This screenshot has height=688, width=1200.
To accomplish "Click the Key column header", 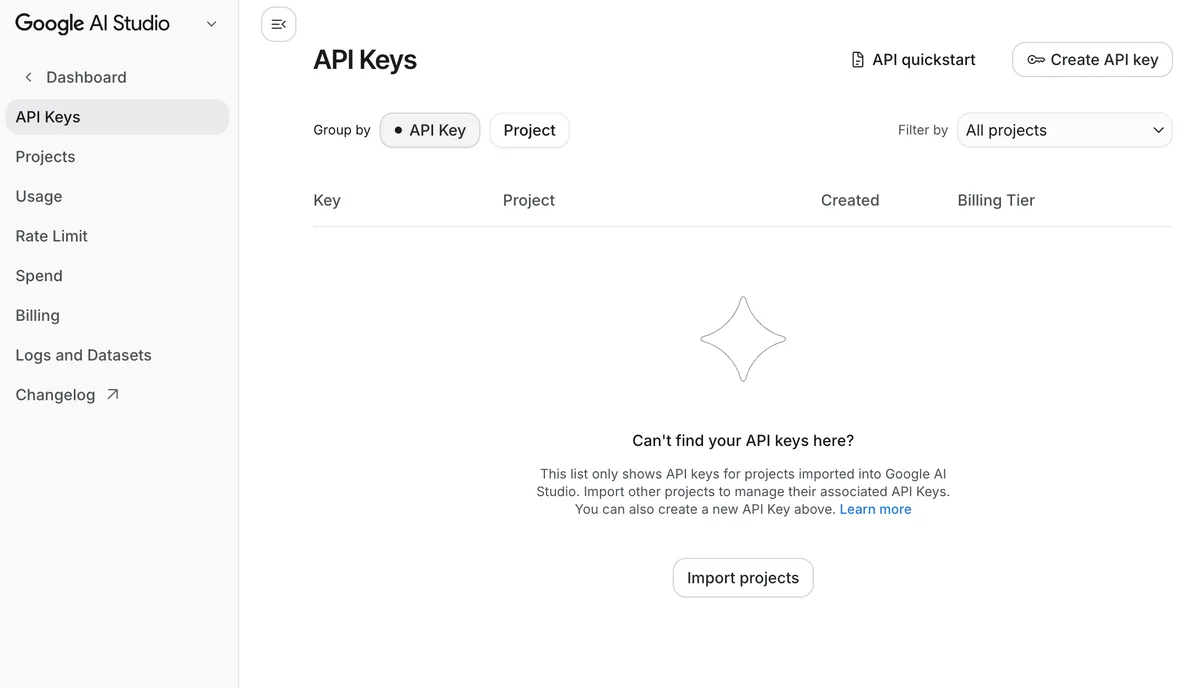I will [327, 200].
